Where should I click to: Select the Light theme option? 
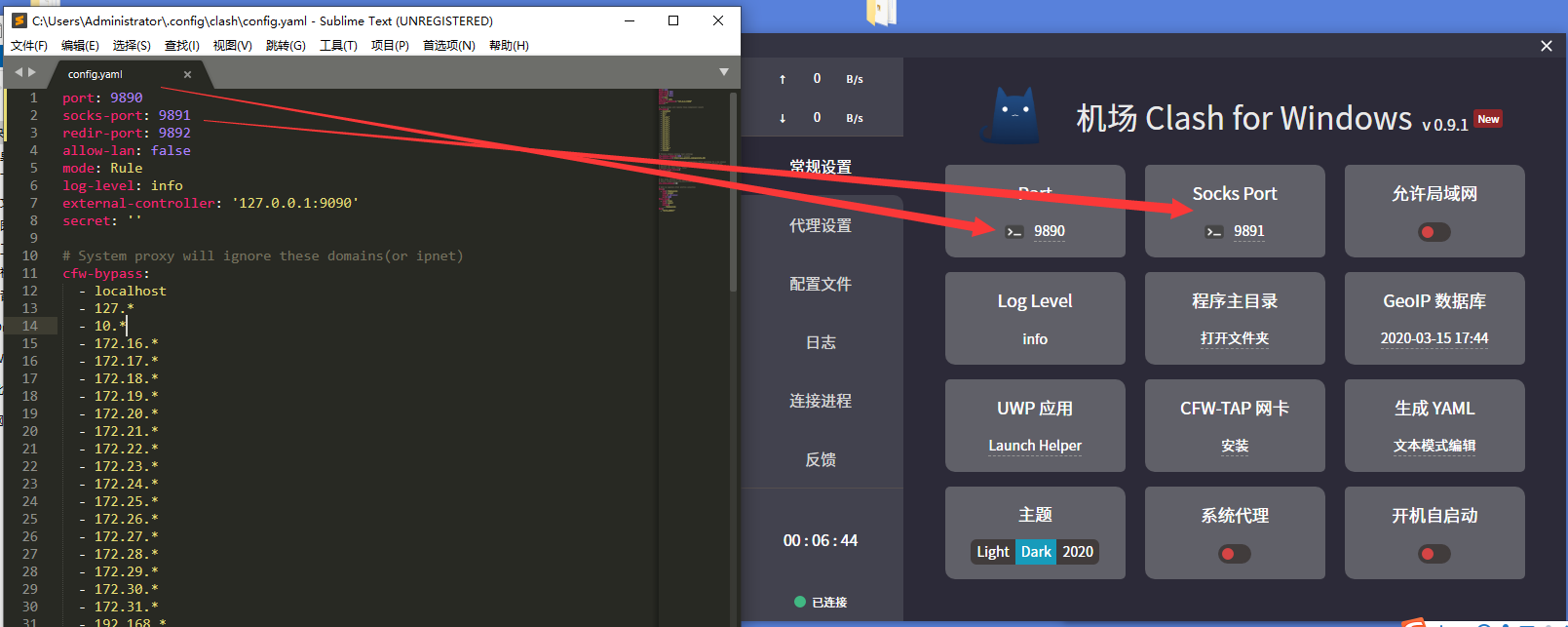click(x=993, y=552)
